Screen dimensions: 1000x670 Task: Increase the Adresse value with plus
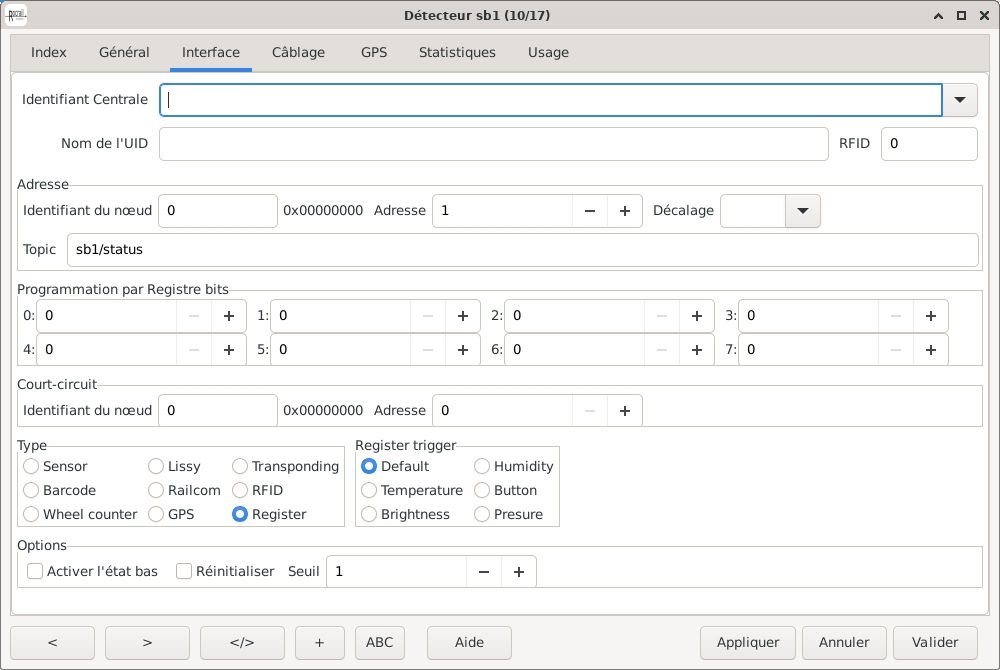pyautogui.click(x=625, y=211)
